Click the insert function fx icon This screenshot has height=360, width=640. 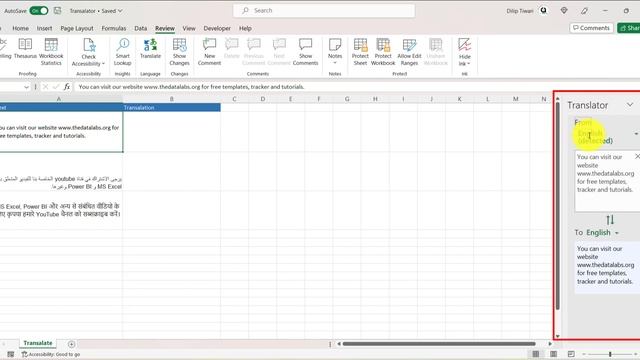pos(67,87)
